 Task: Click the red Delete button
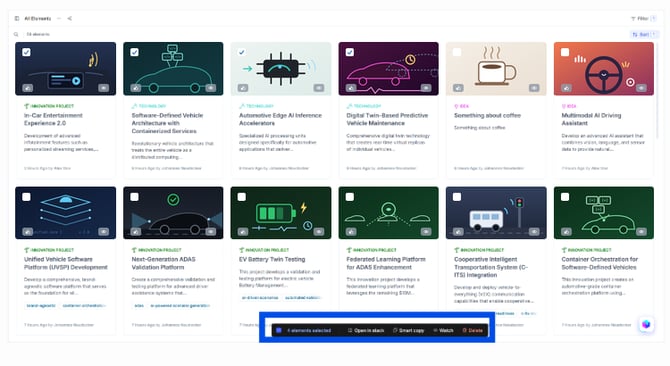tap(473, 331)
